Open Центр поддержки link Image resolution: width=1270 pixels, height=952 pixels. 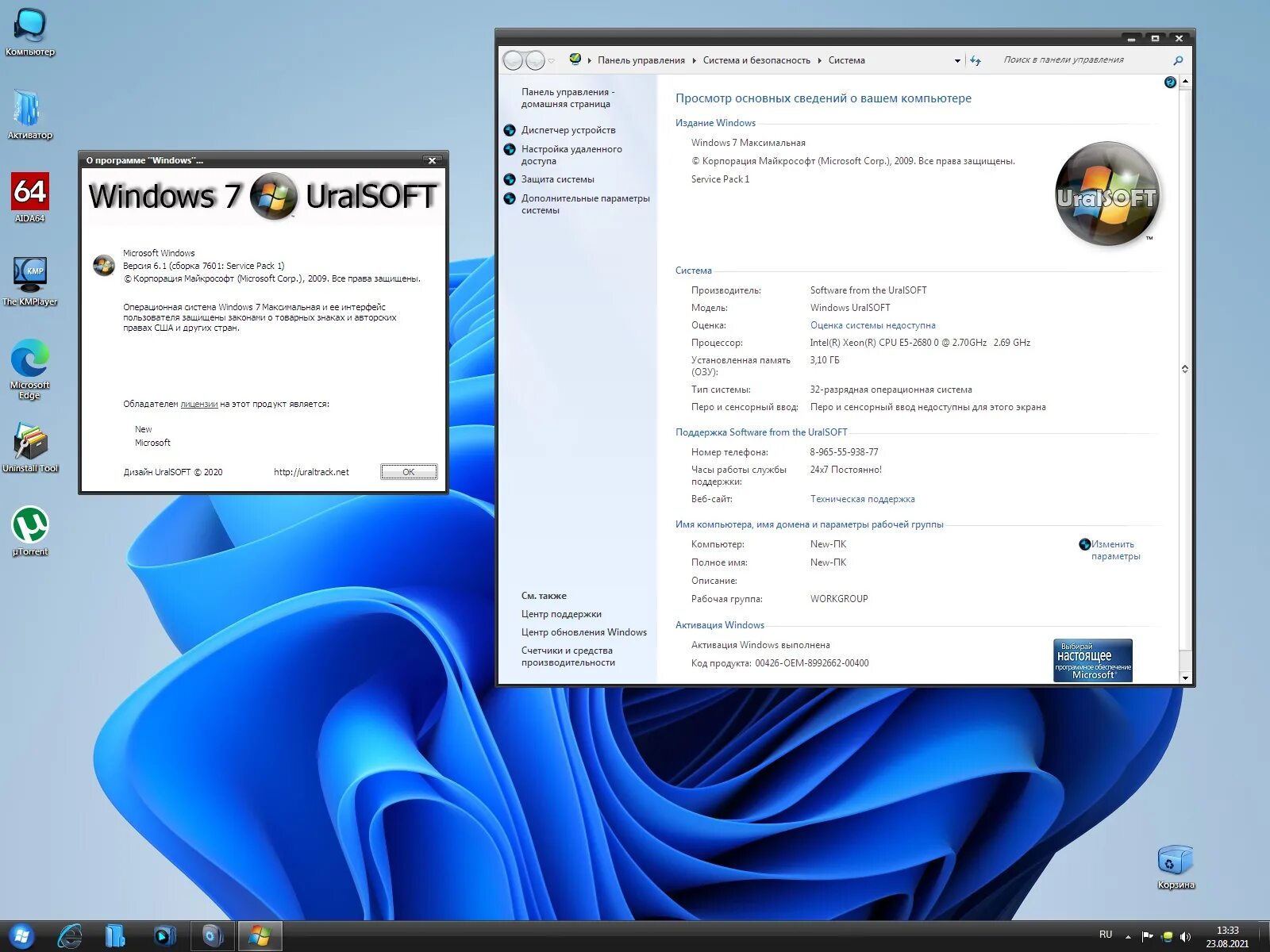(561, 614)
